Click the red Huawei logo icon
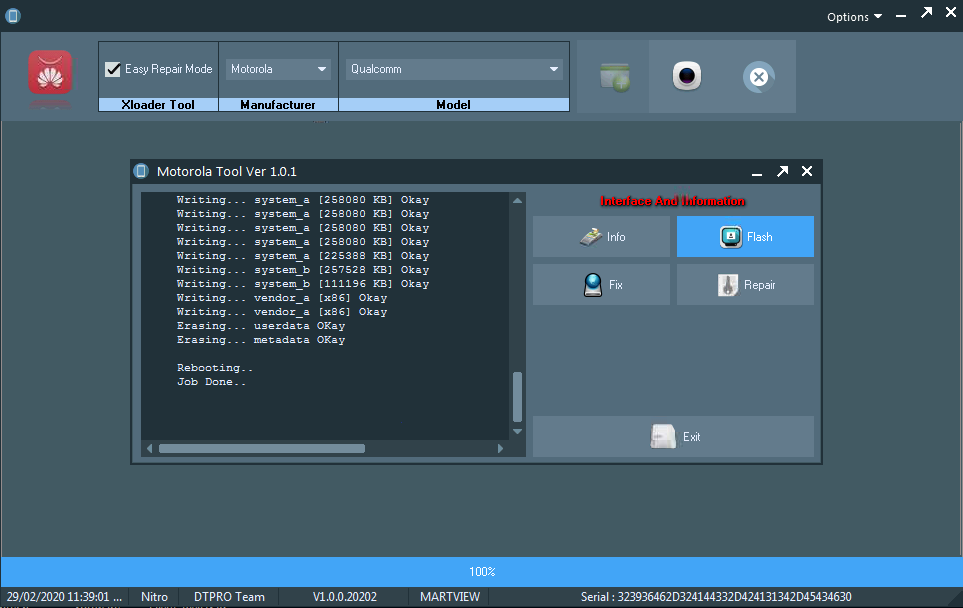 (x=50, y=72)
